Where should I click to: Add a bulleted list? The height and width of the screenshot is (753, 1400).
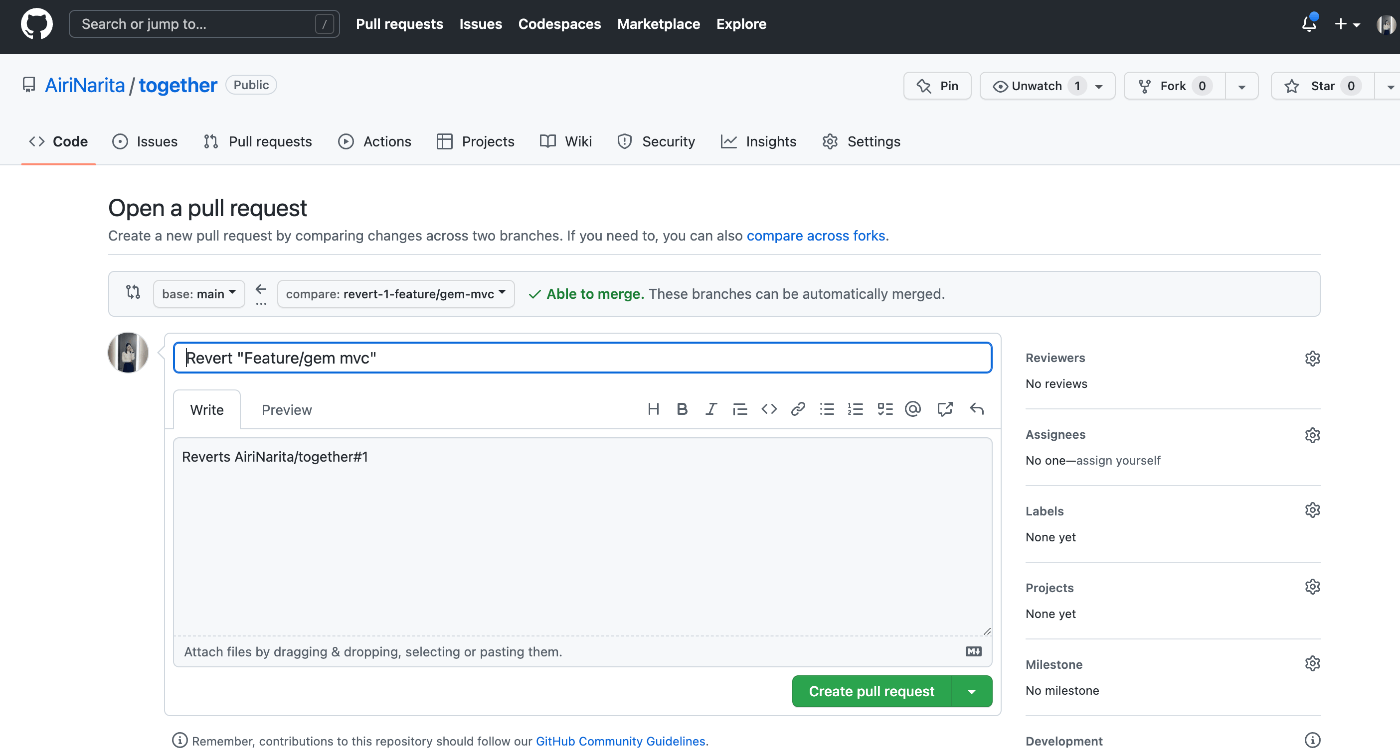click(x=827, y=409)
